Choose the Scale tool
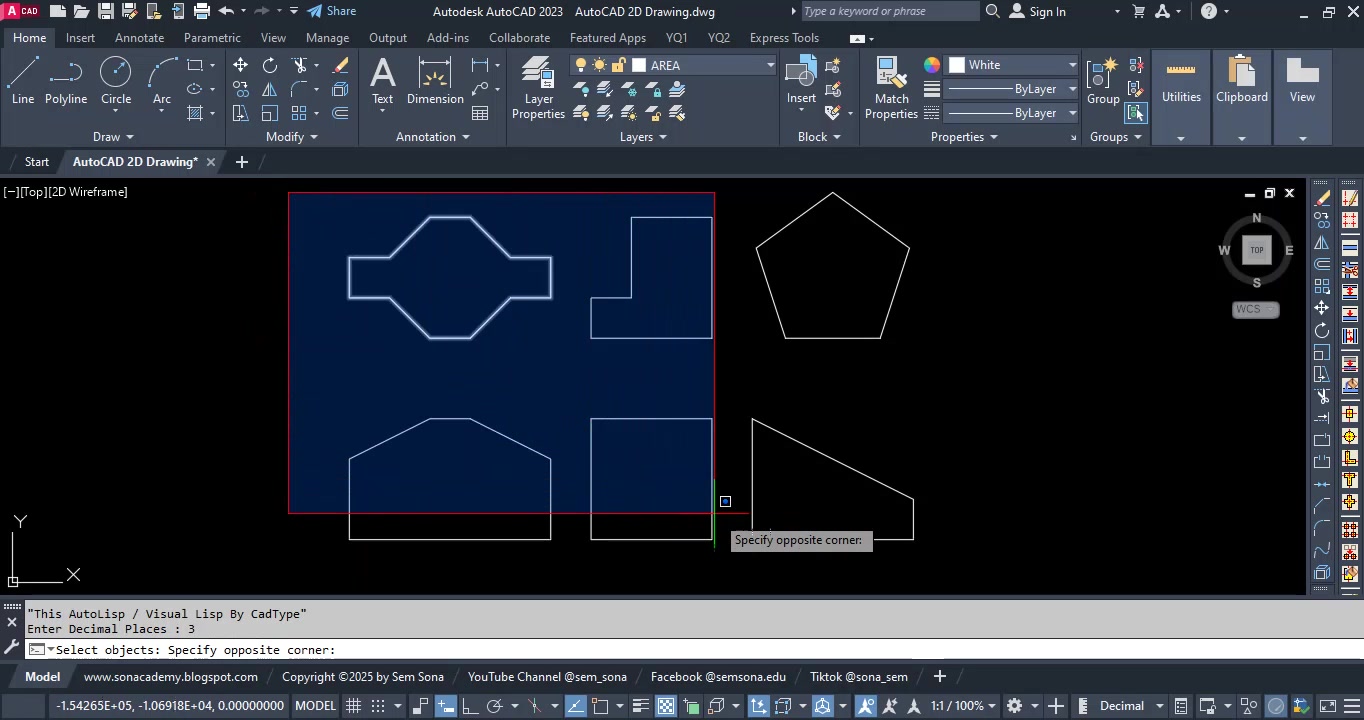Viewport: 1364px width, 720px height. point(270,113)
